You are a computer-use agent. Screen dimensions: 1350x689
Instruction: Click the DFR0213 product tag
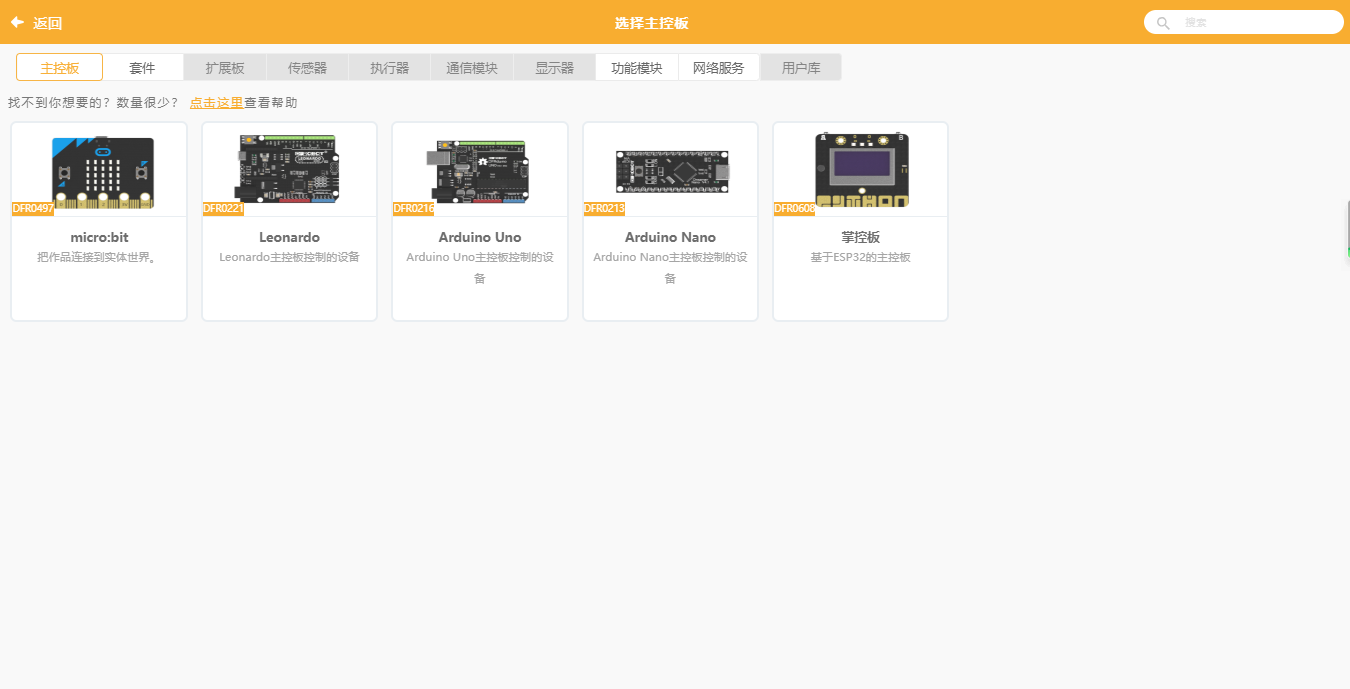click(x=604, y=208)
